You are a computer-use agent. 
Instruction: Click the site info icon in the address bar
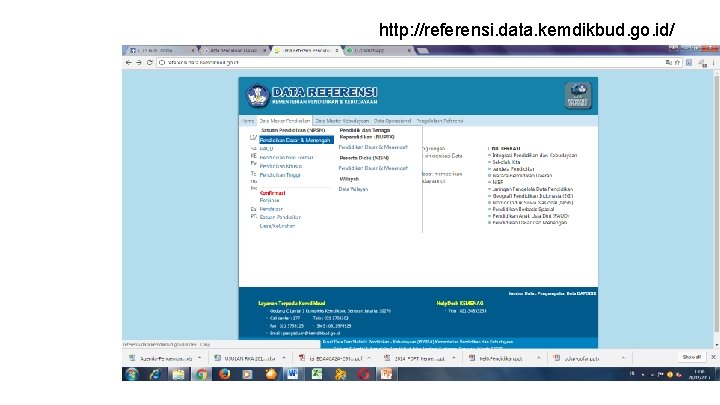click(162, 62)
